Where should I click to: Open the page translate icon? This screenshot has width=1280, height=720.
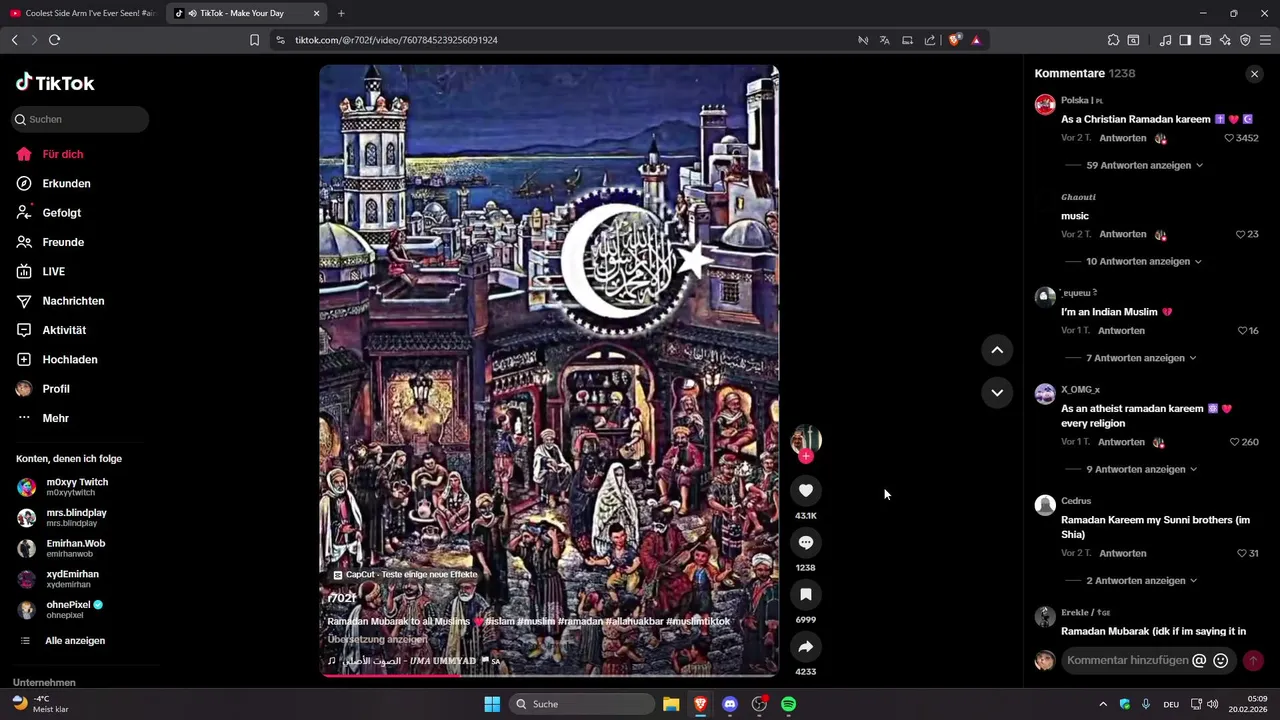pyautogui.click(x=884, y=40)
